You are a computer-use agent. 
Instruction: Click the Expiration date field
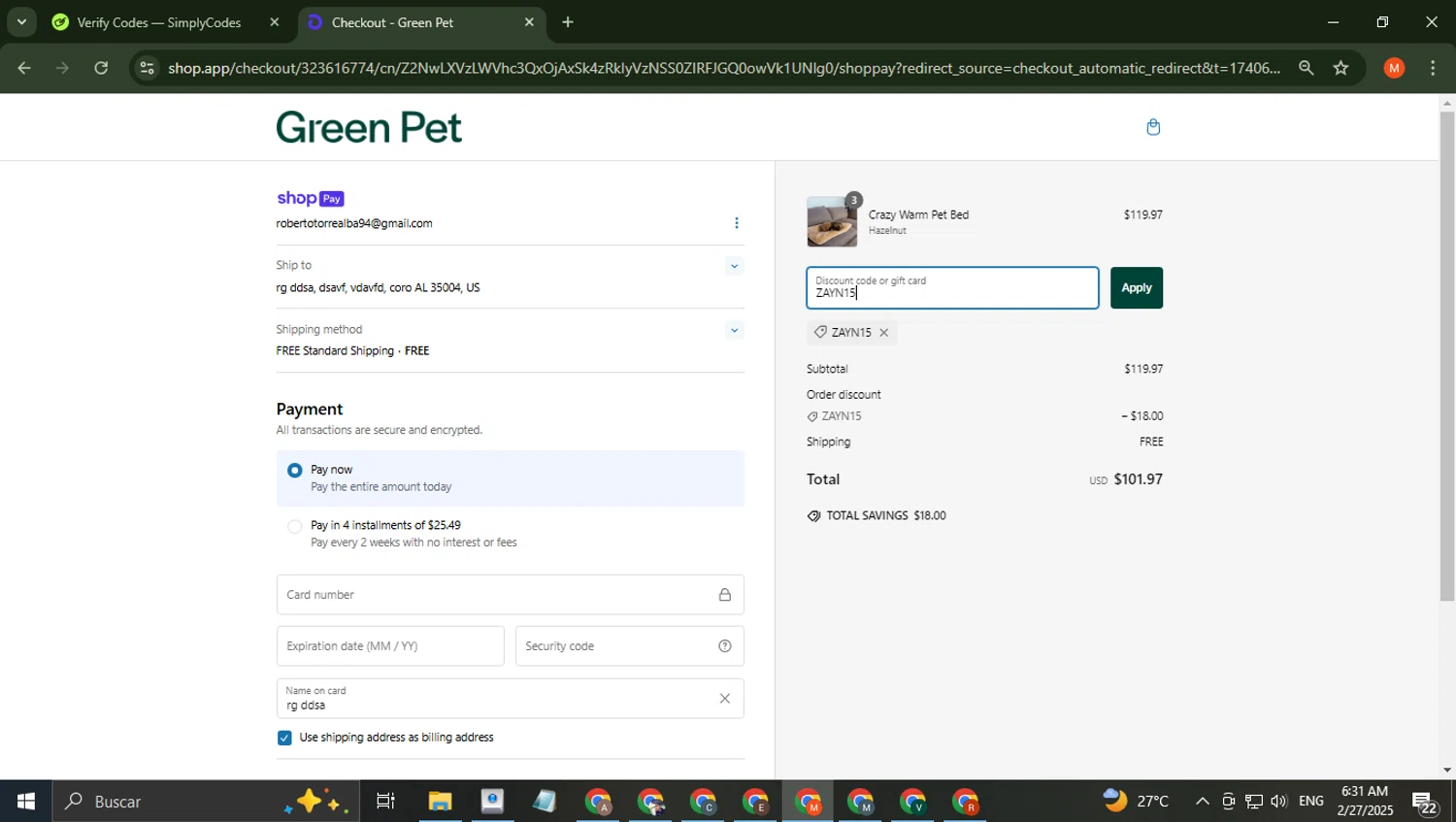(390, 646)
